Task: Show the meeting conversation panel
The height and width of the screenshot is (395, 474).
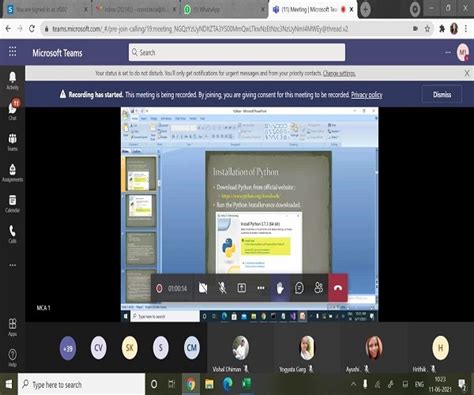Action: tap(299, 288)
